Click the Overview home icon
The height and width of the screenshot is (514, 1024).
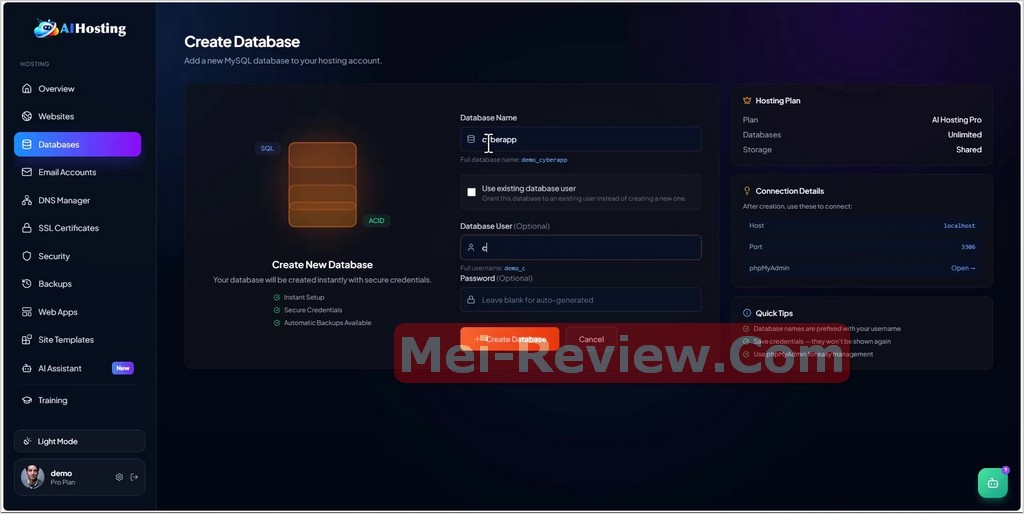(x=27, y=88)
